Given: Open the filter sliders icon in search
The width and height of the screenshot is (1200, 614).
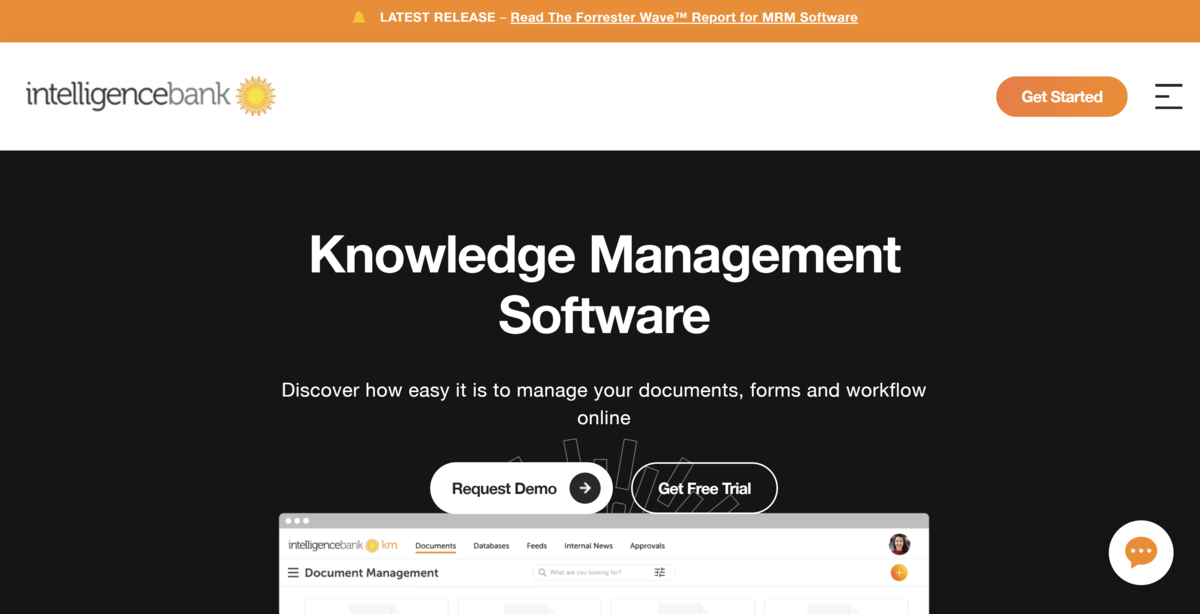Looking at the screenshot, I should [660, 573].
